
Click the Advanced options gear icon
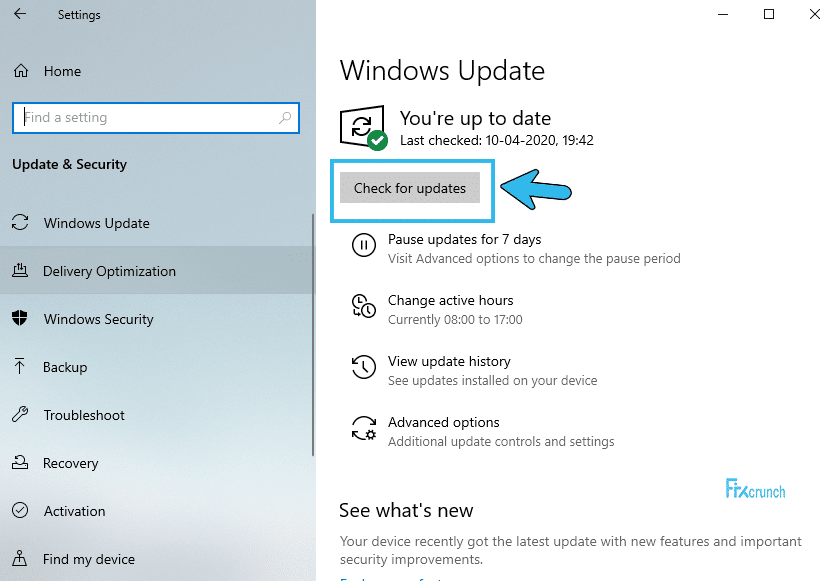(364, 428)
